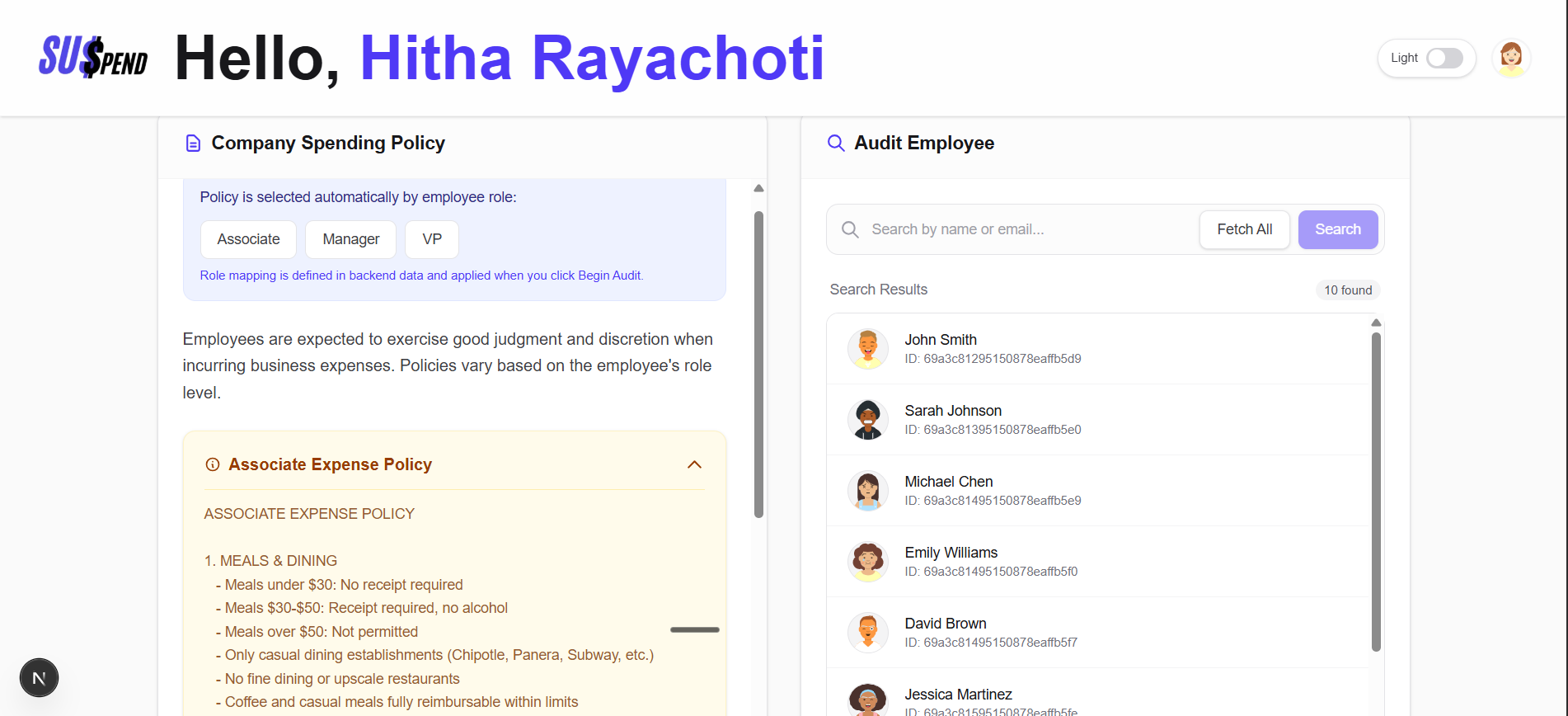Click Sarah Johnson's avatar

tap(868, 420)
